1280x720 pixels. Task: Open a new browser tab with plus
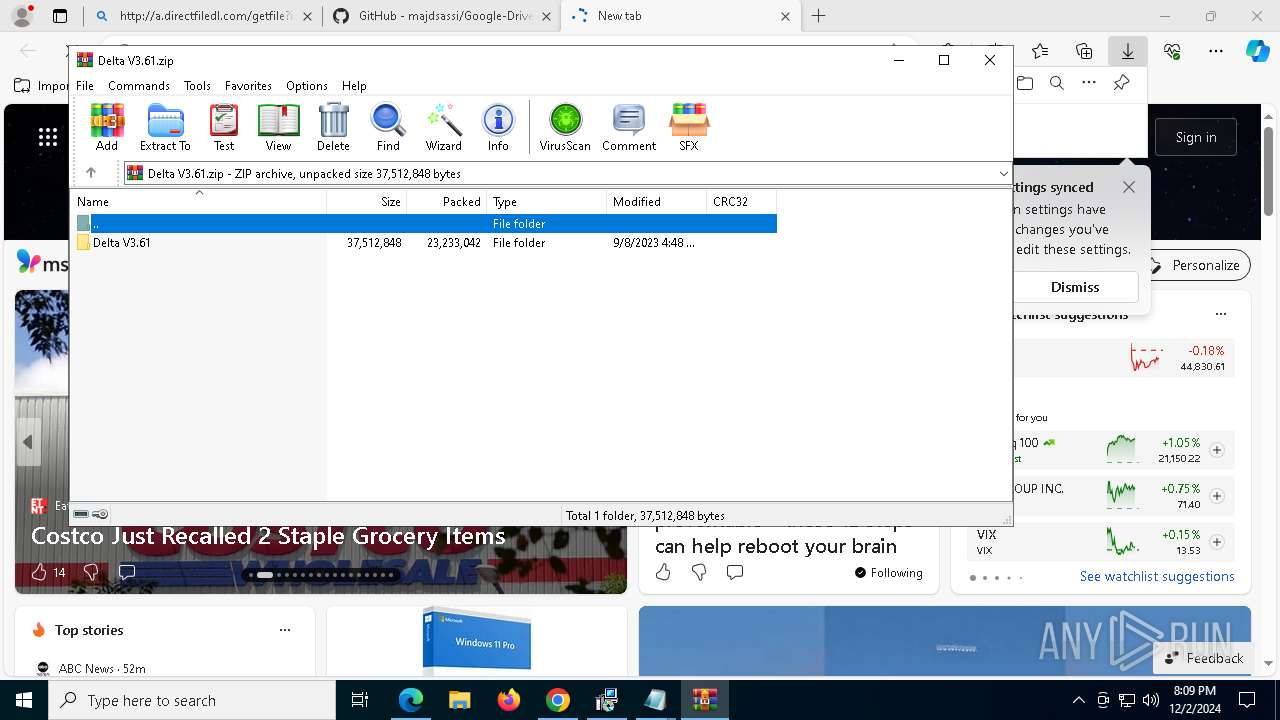point(819,16)
